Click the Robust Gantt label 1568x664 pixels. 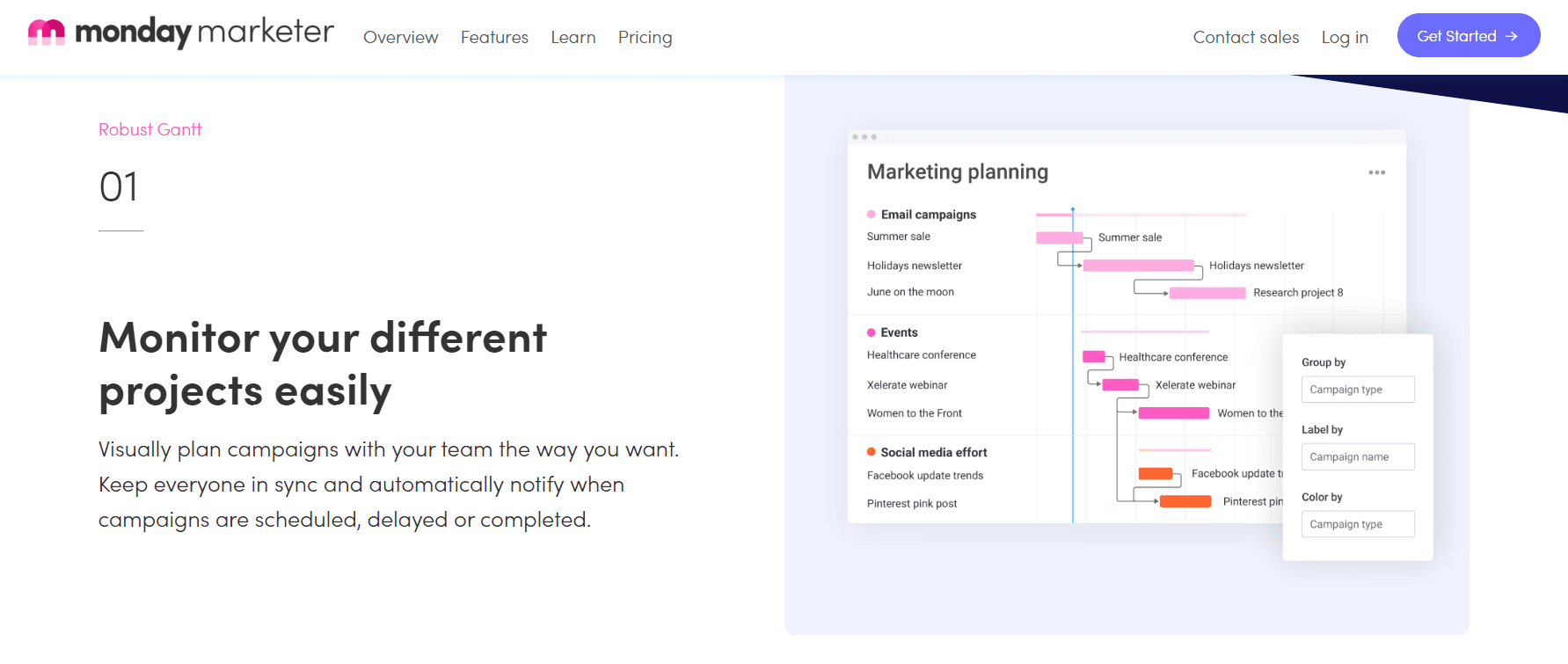click(x=150, y=129)
